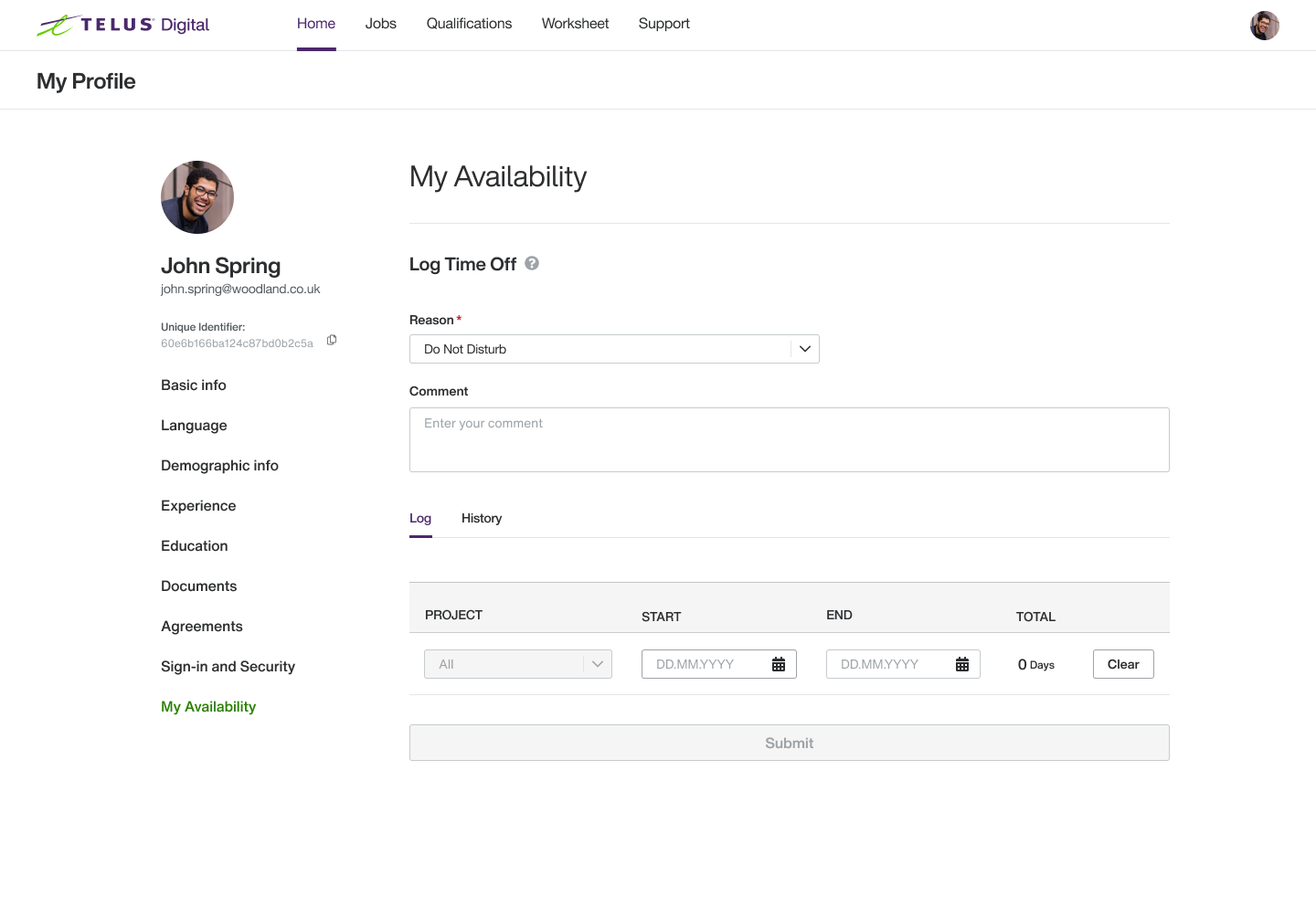The width and height of the screenshot is (1316, 897).
Task: Click the profile avatar in the top right
Action: pos(1265,25)
